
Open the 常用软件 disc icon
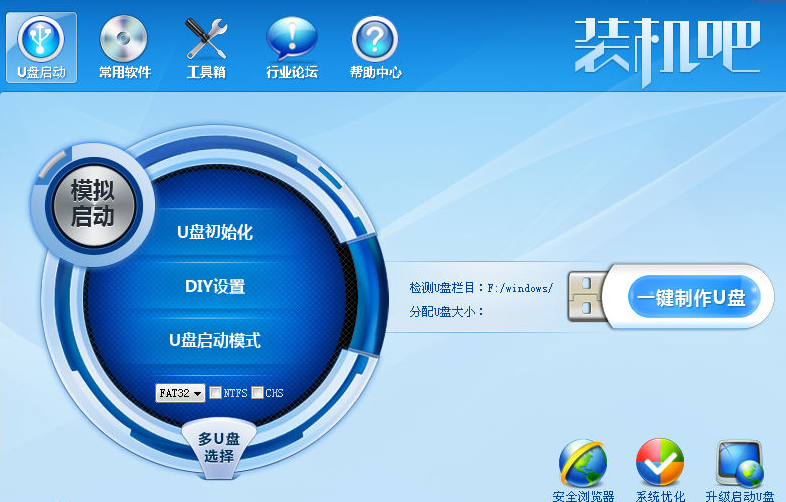(x=124, y=48)
